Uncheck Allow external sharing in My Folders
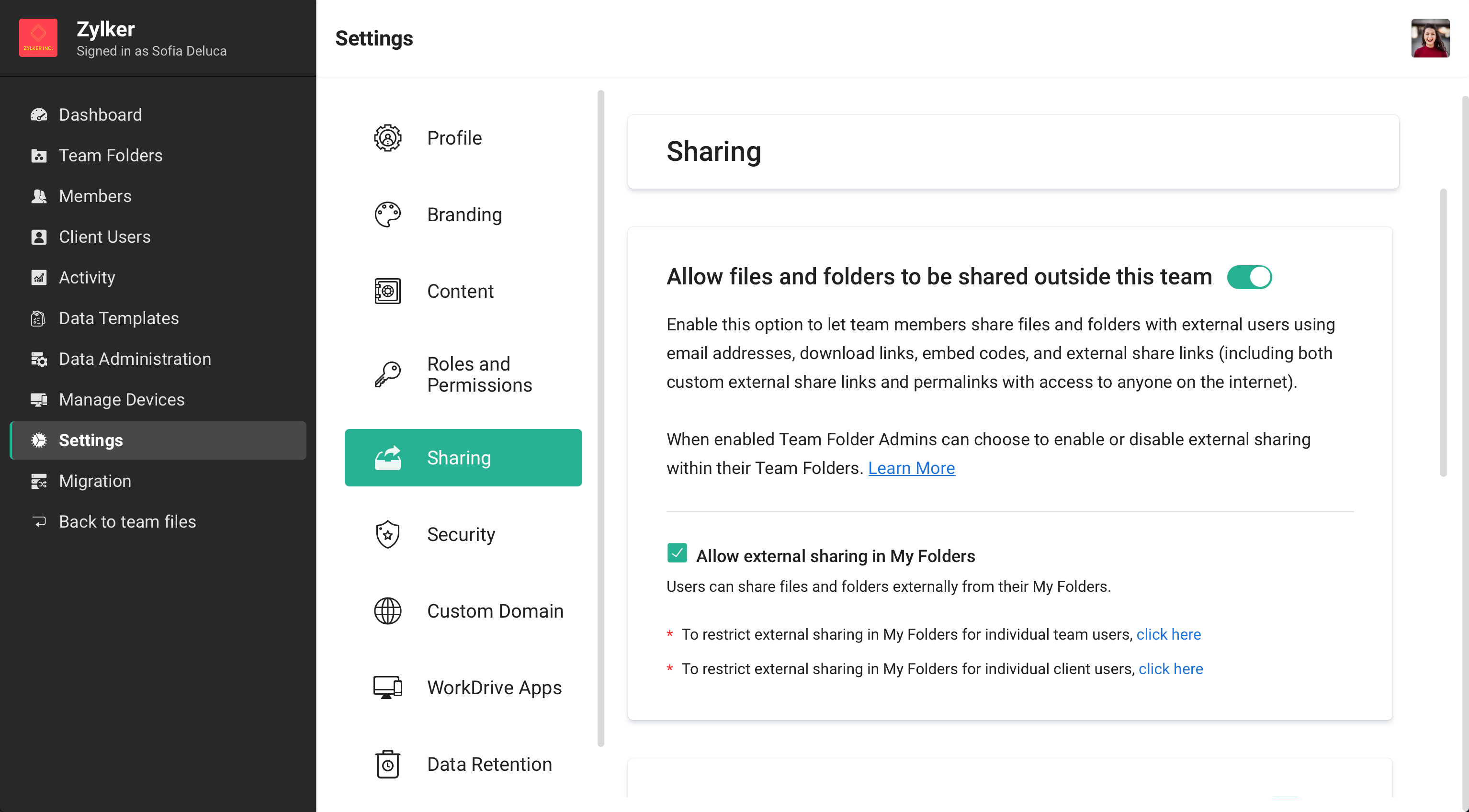Screen dimensions: 1469x812 [x=677, y=553]
